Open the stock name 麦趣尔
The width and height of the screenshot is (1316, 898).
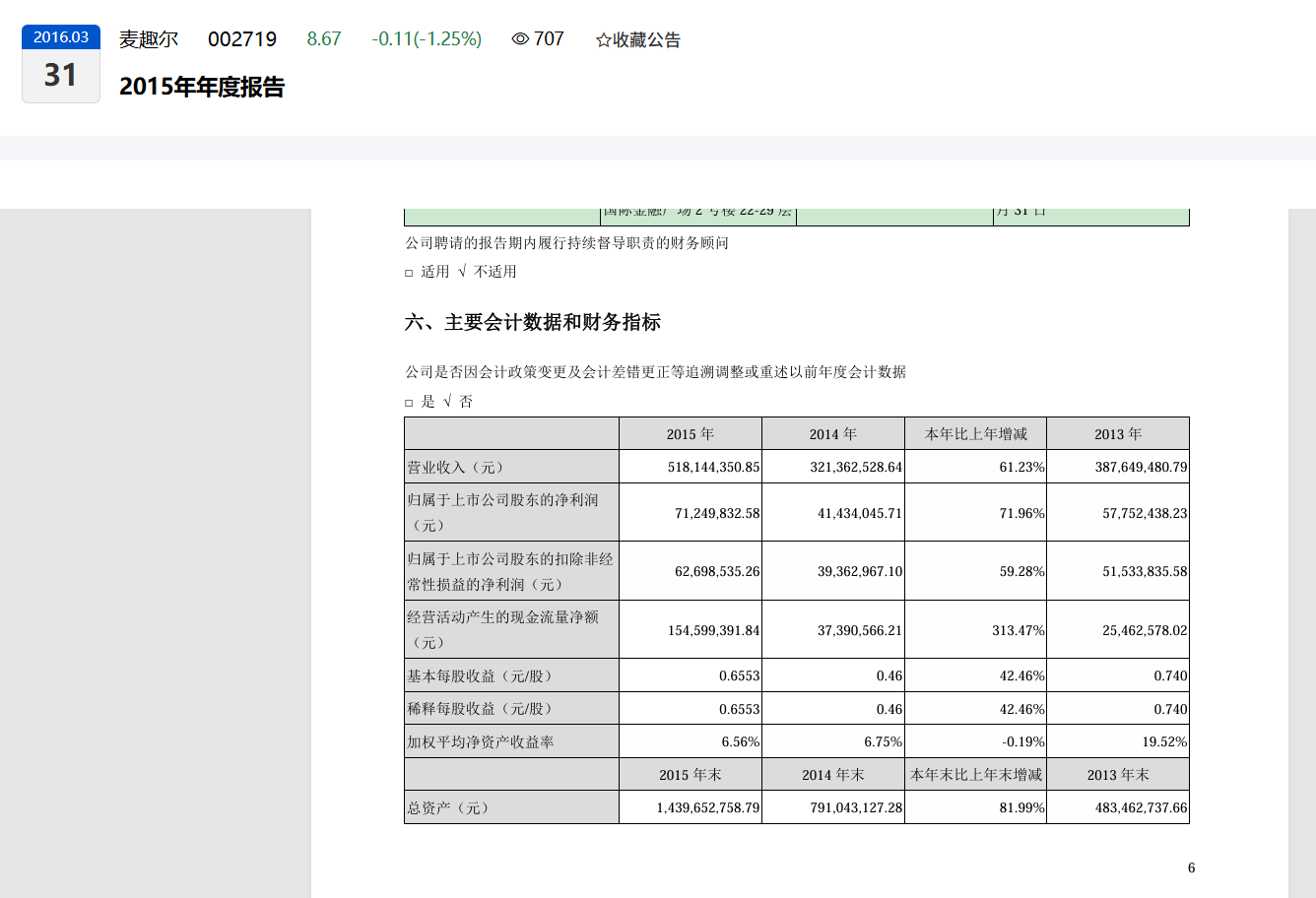click(x=149, y=39)
